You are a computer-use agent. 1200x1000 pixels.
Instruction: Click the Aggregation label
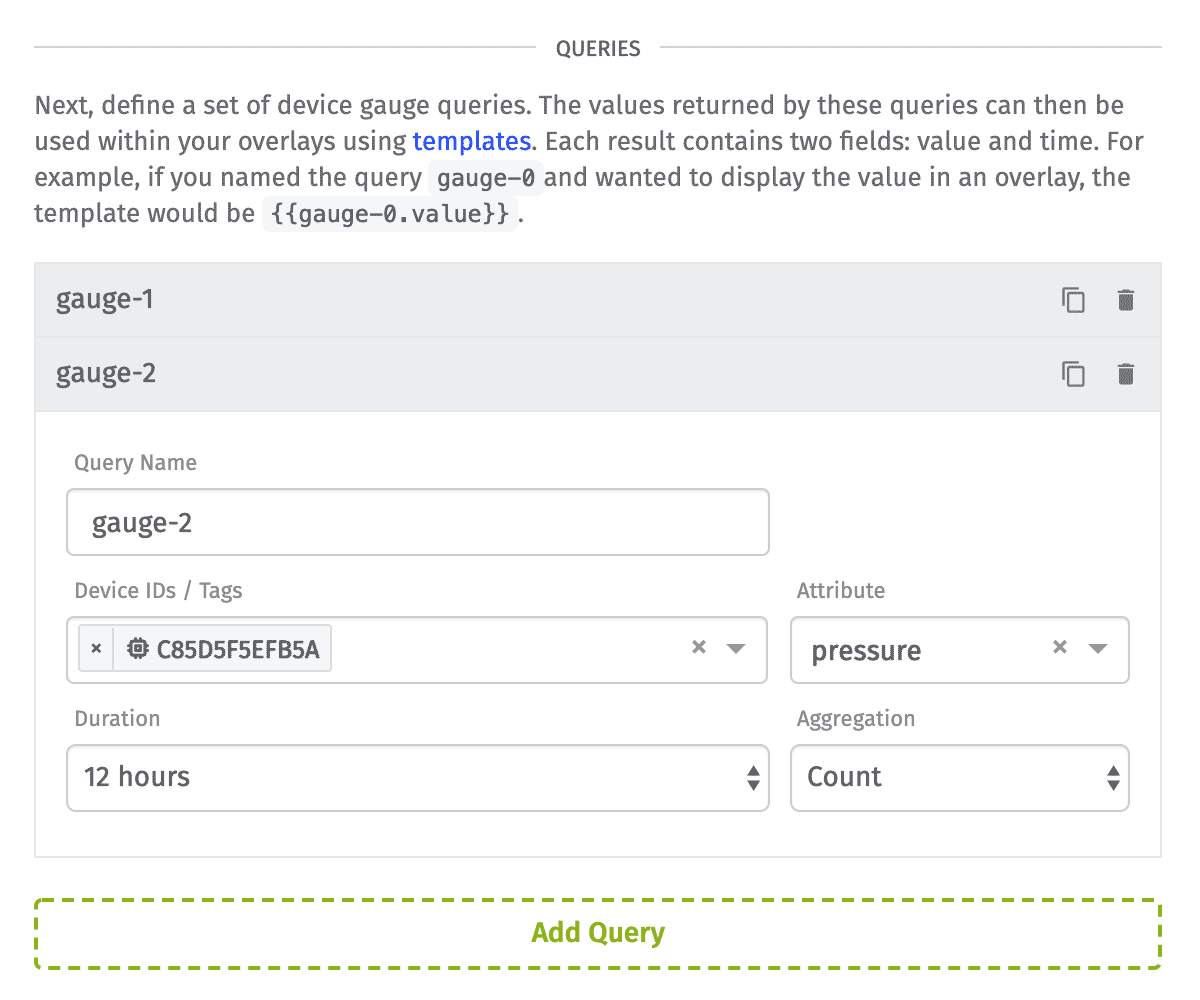click(856, 719)
